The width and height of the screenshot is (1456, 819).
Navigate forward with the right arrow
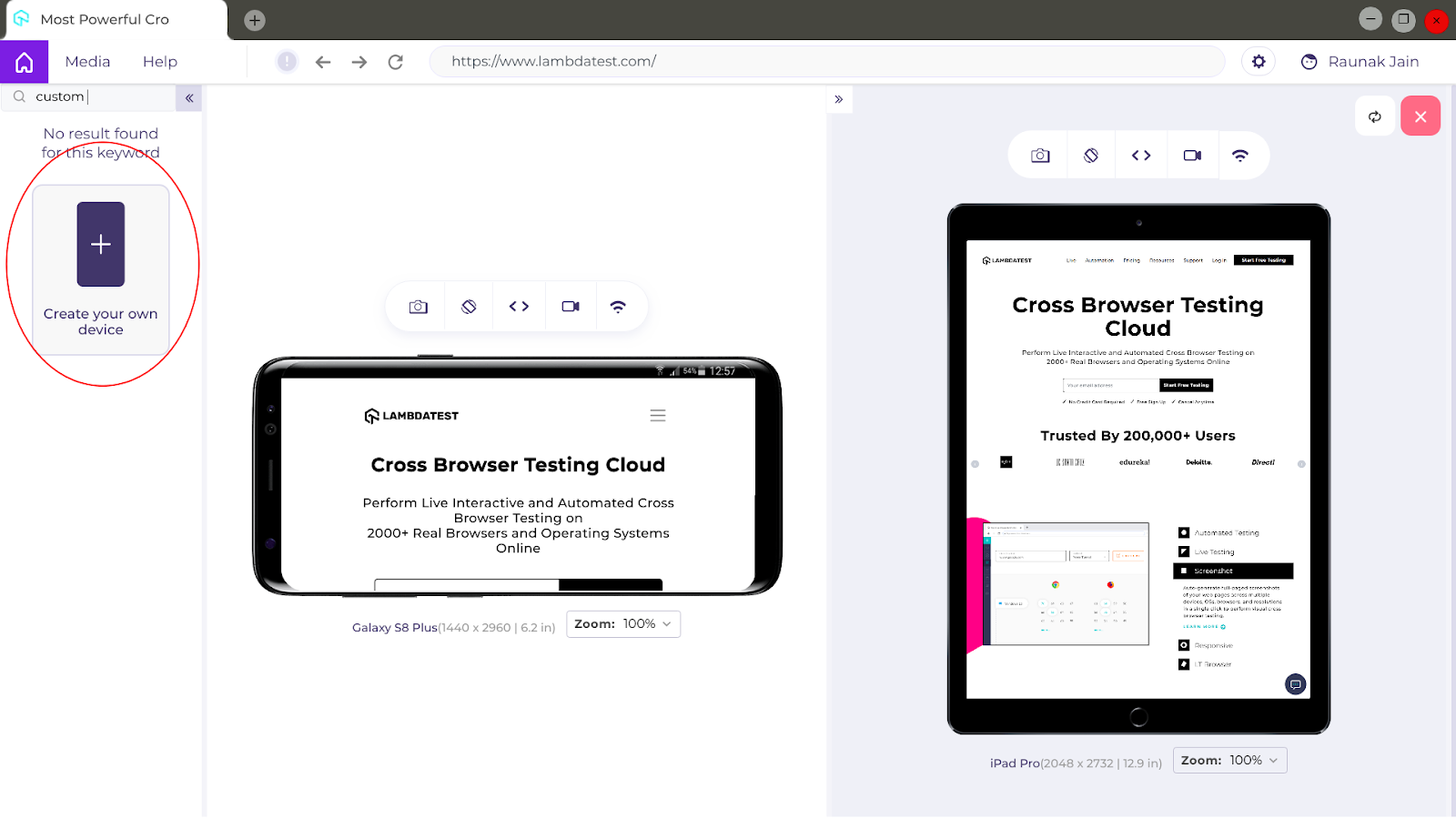click(359, 62)
